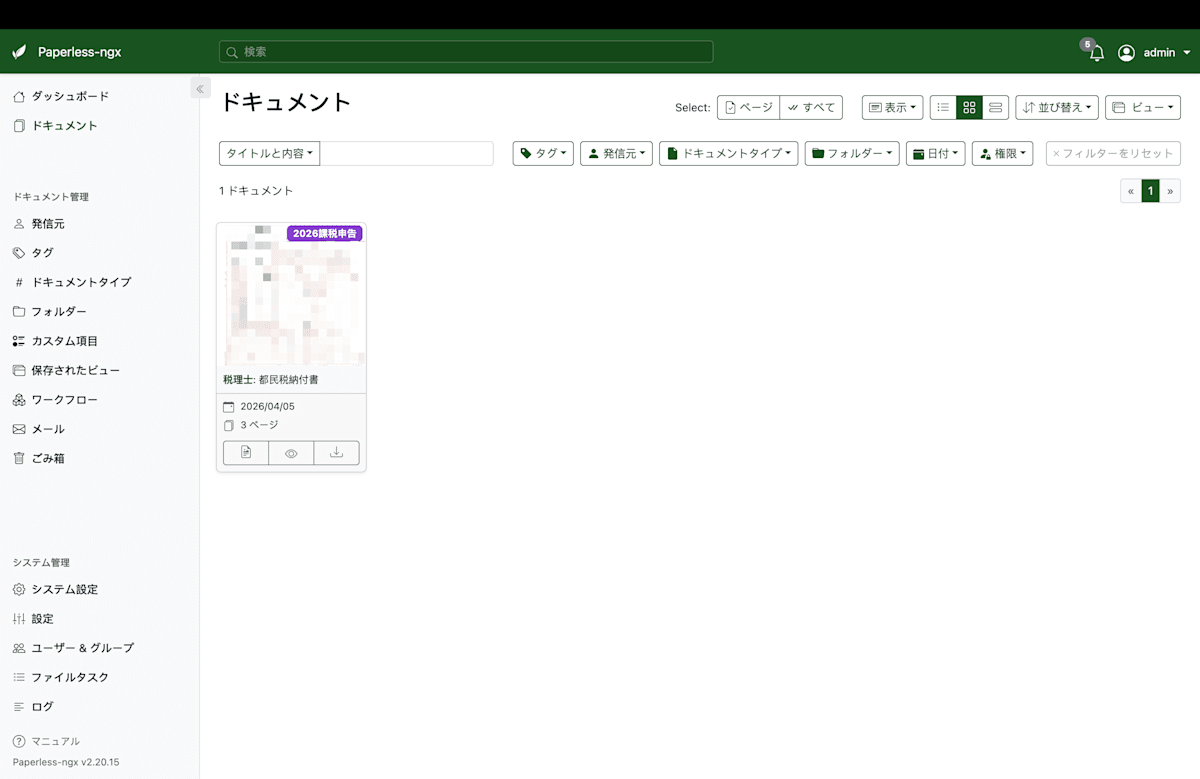Download document with the download icon
The image size is (1200, 779).
pyautogui.click(x=336, y=453)
